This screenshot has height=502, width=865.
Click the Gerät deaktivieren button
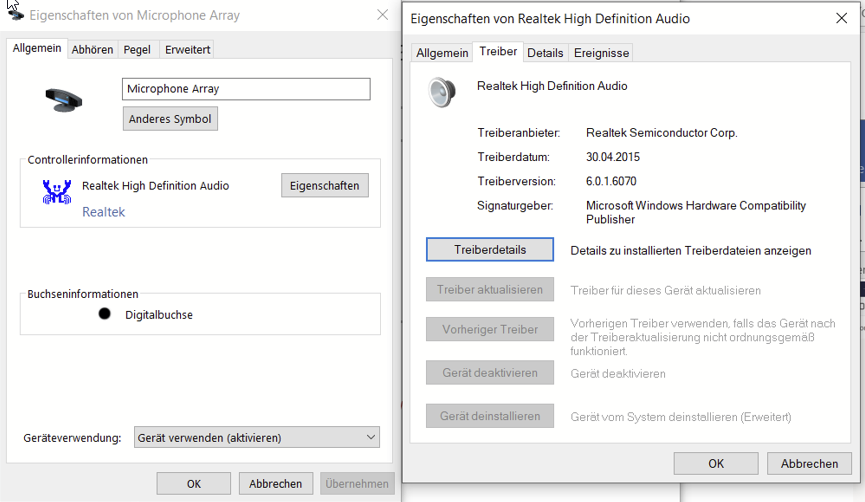pos(490,373)
